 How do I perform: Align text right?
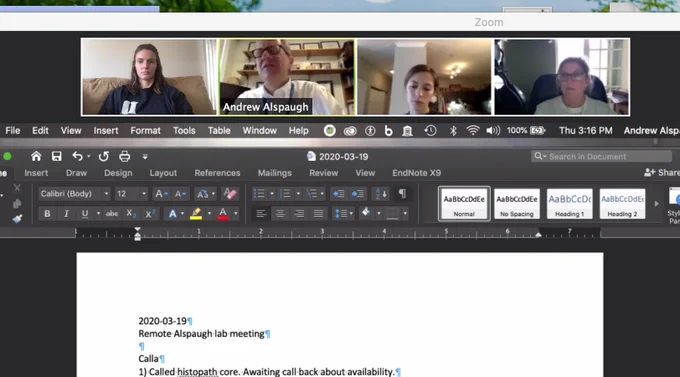point(299,213)
